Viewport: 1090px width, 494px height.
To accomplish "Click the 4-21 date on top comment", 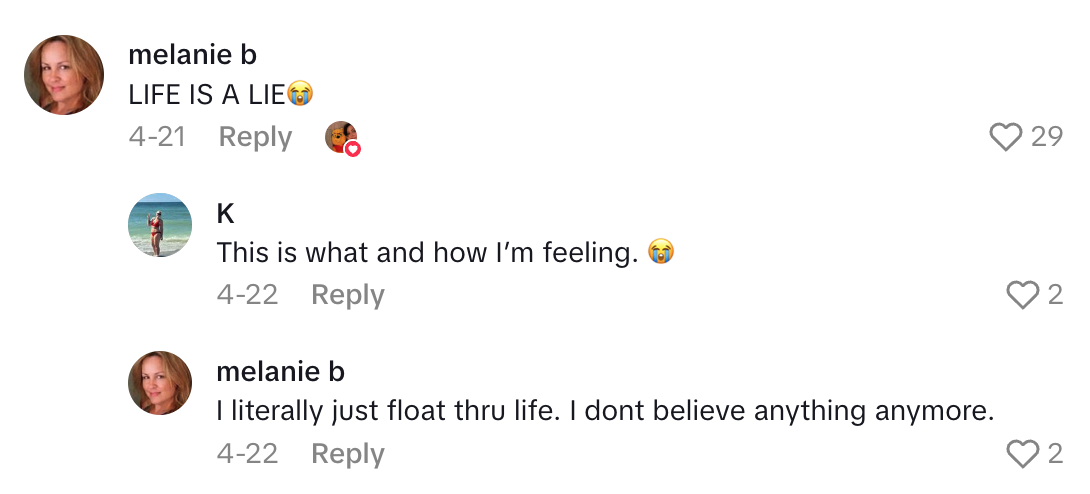I will pyautogui.click(x=157, y=137).
